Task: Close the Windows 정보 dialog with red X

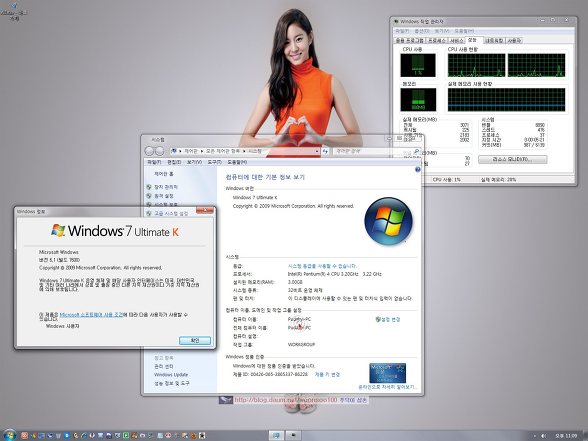Action: 205,210
